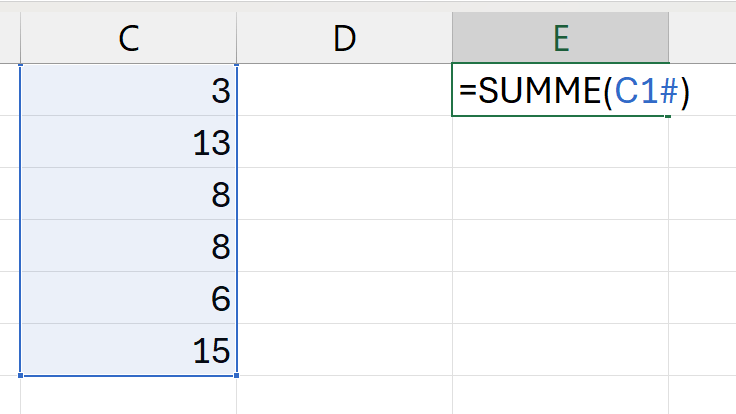
Task: Select the column E header
Action: [x=560, y=38]
